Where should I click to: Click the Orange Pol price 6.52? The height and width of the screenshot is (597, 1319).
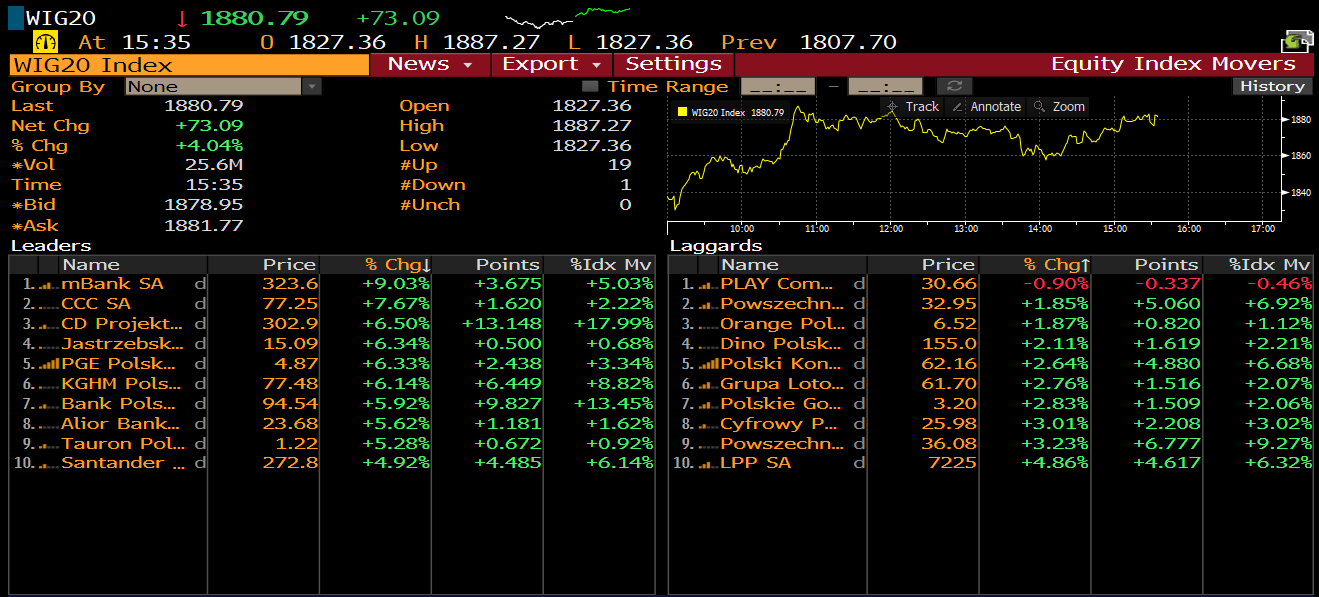[x=955, y=325]
